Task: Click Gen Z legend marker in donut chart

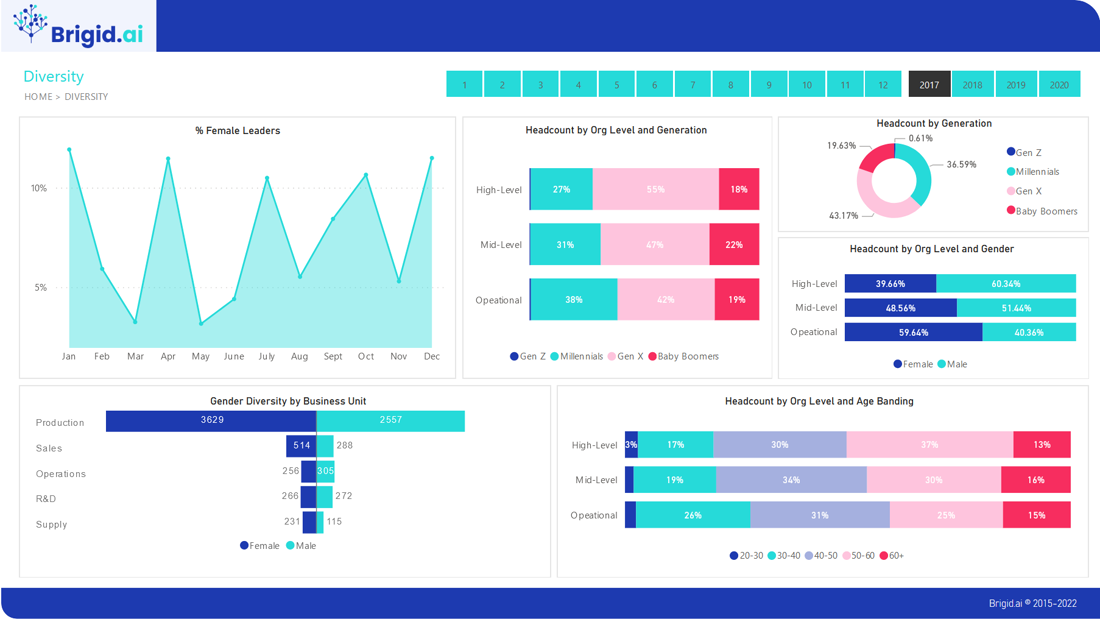Action: [1011, 153]
